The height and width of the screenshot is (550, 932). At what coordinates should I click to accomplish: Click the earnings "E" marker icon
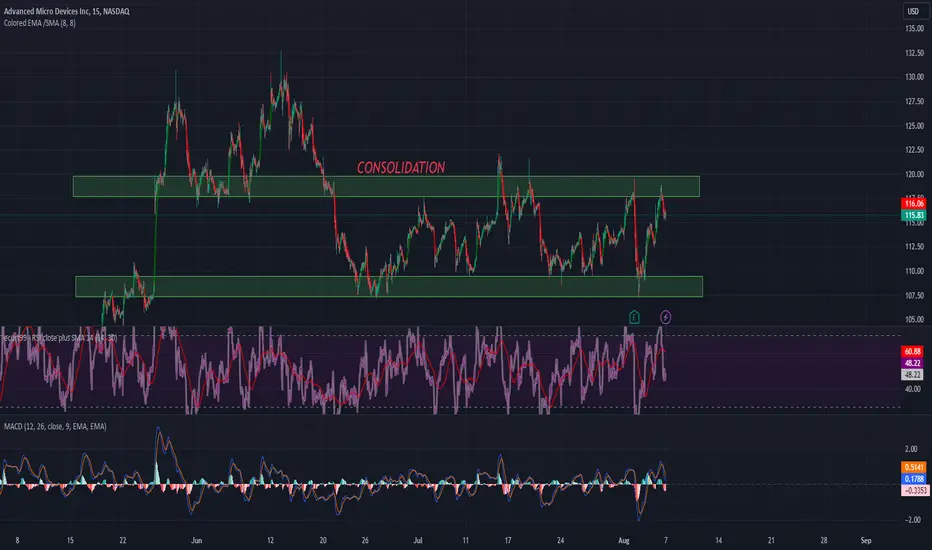pyautogui.click(x=634, y=317)
